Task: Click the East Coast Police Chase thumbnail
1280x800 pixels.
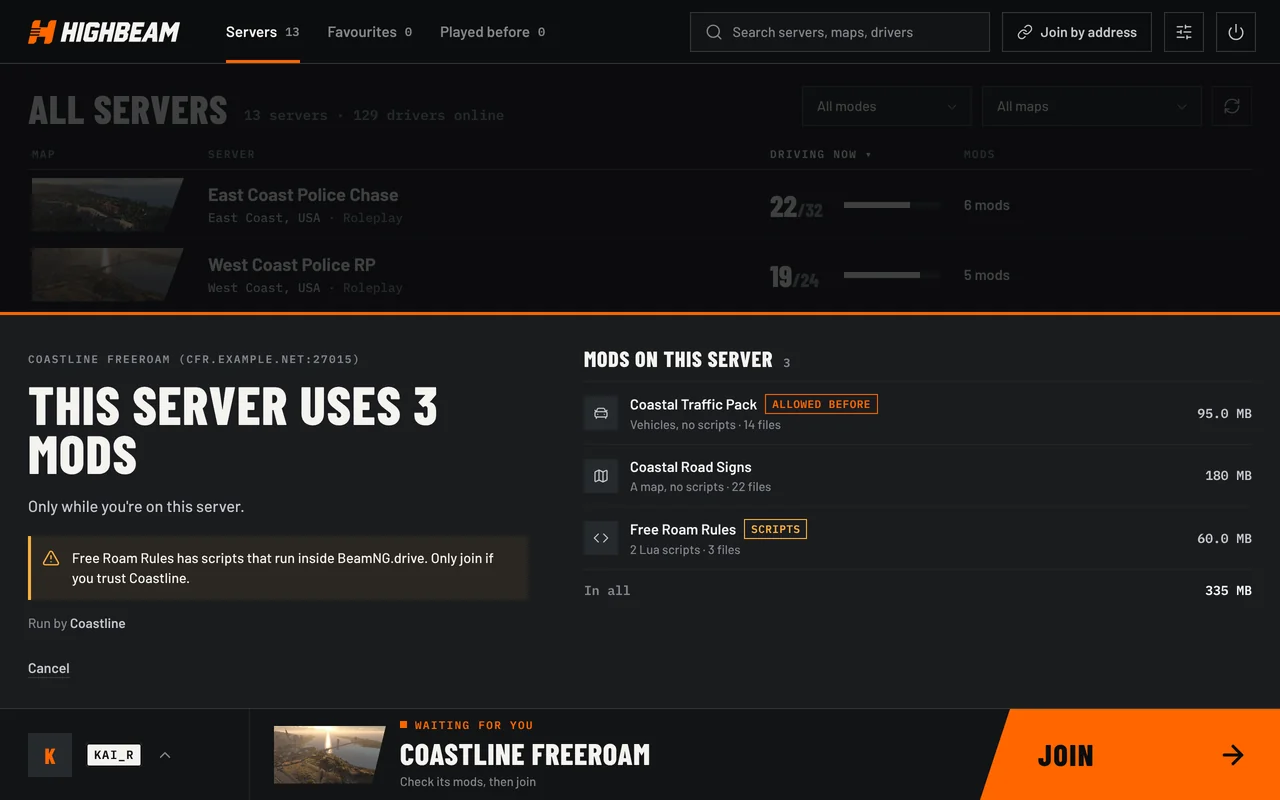Action: pos(108,205)
